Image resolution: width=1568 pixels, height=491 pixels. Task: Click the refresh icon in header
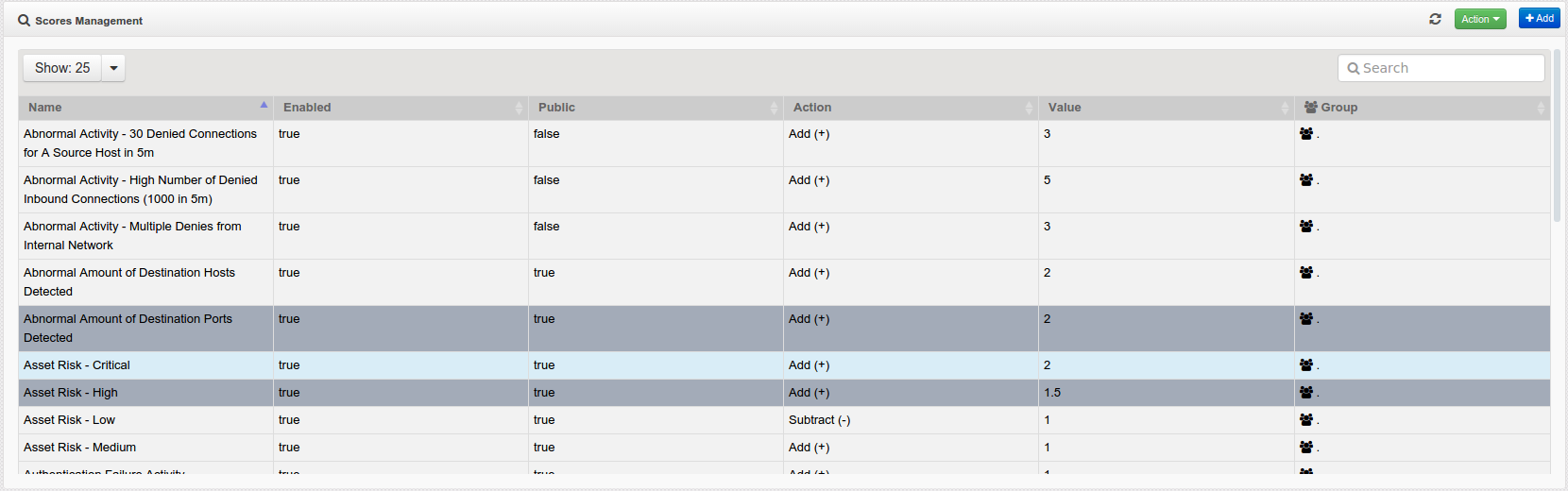coord(1435,19)
